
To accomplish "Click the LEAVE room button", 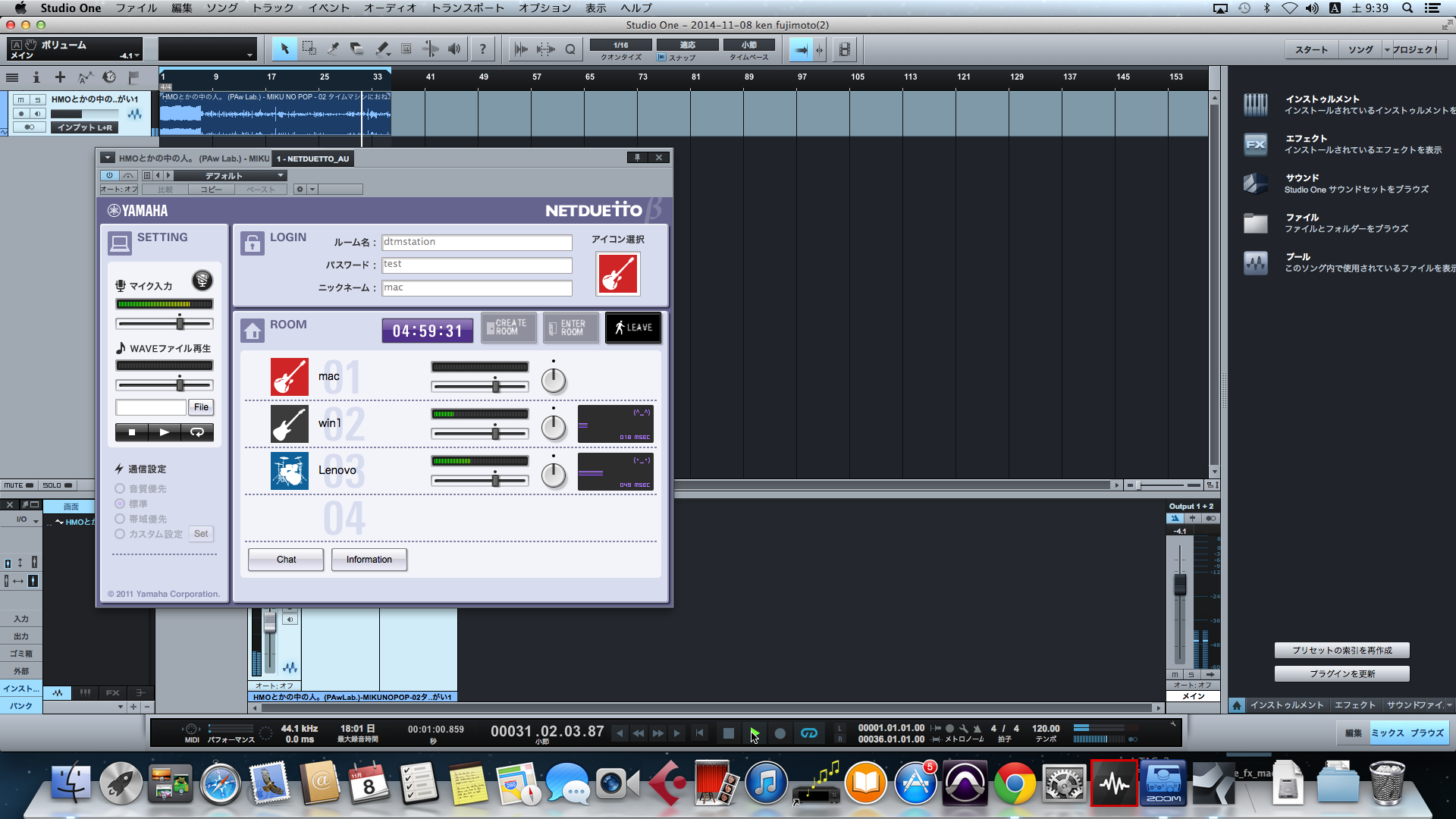I will tap(633, 328).
